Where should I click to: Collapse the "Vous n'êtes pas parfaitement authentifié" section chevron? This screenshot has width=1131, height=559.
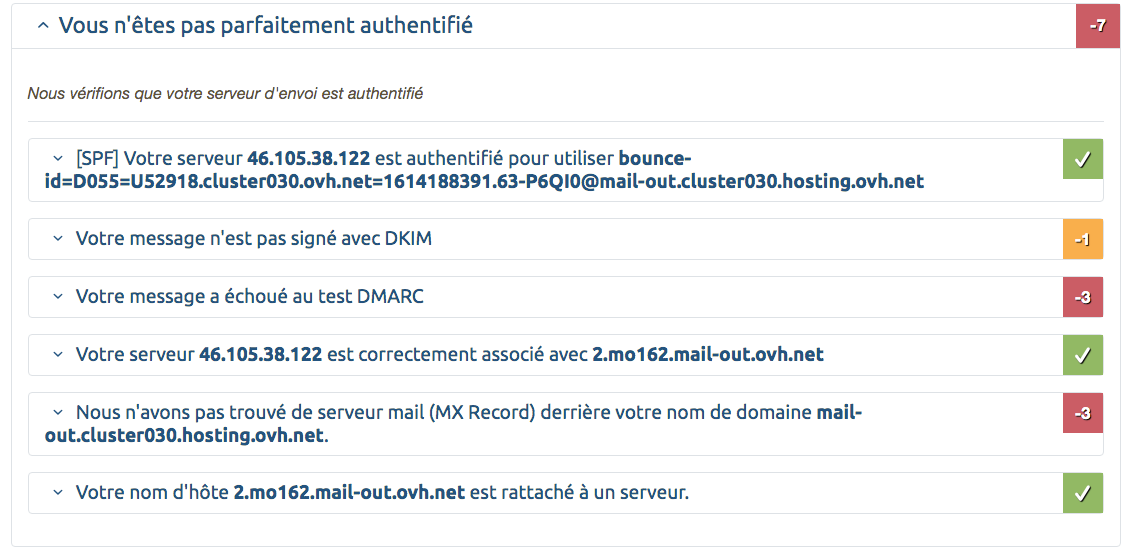pos(43,27)
